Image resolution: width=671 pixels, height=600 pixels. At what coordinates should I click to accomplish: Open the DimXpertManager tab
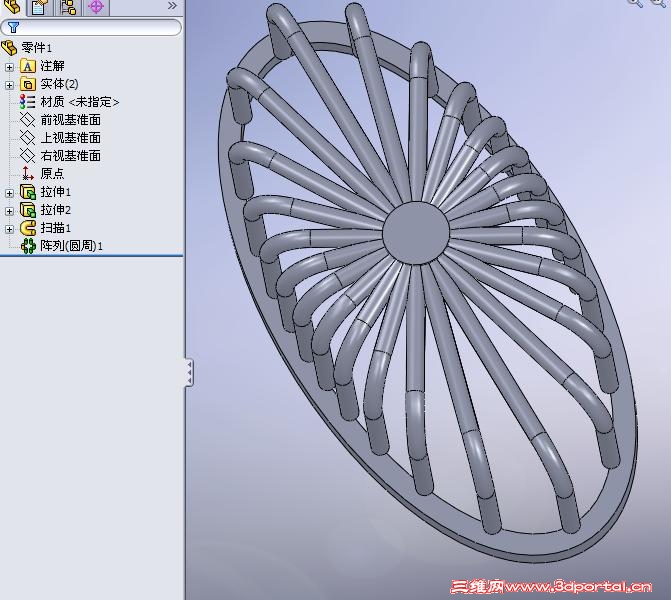pos(96,7)
